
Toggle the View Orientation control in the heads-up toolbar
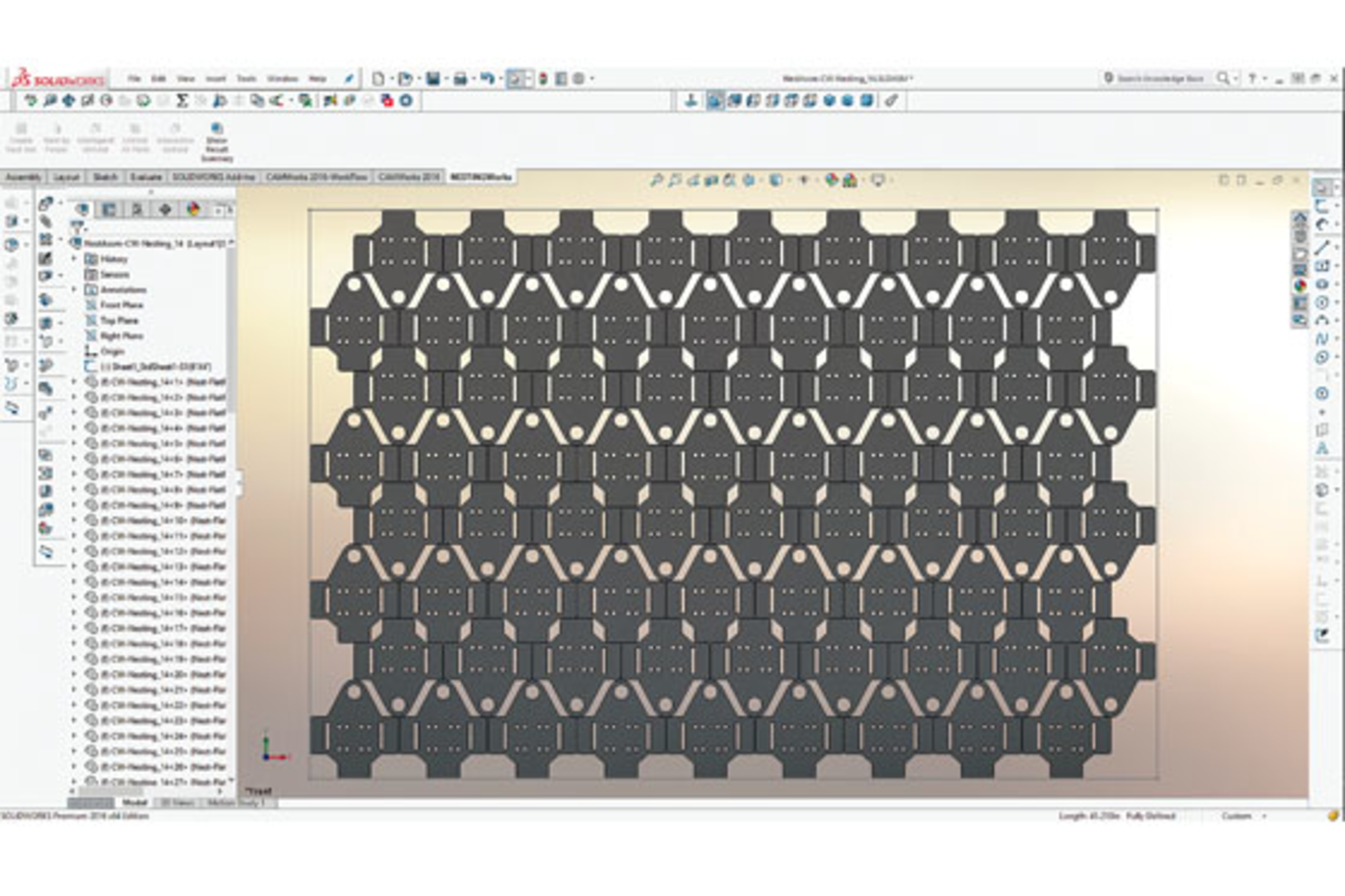(747, 179)
